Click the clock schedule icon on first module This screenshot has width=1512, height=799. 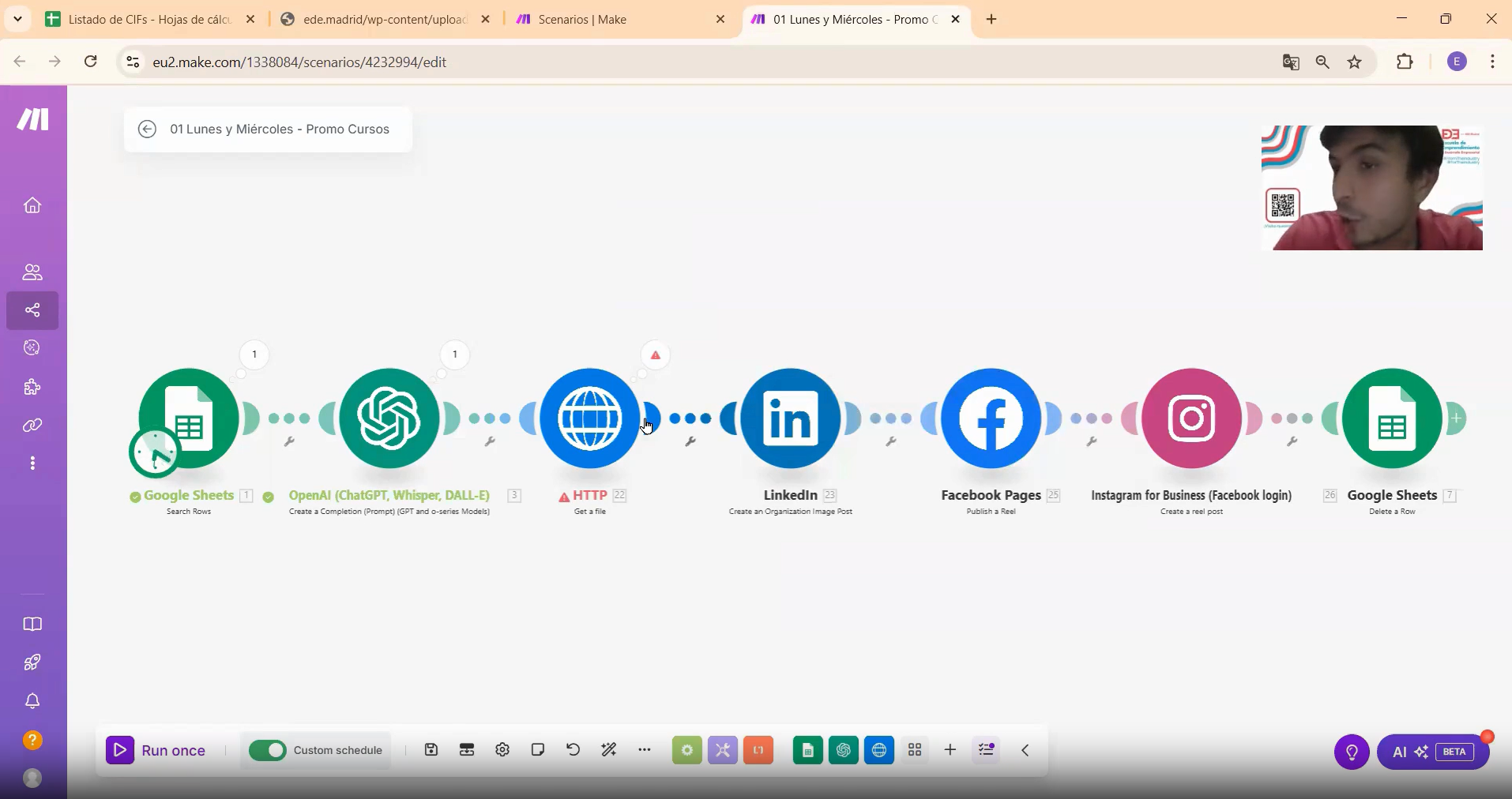point(155,453)
